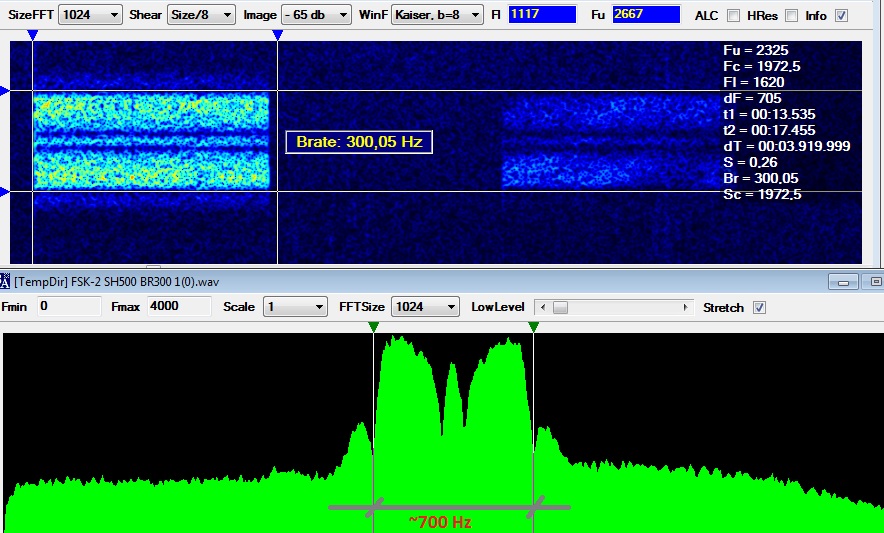Enable the ALC checkbox

[x=733, y=16]
